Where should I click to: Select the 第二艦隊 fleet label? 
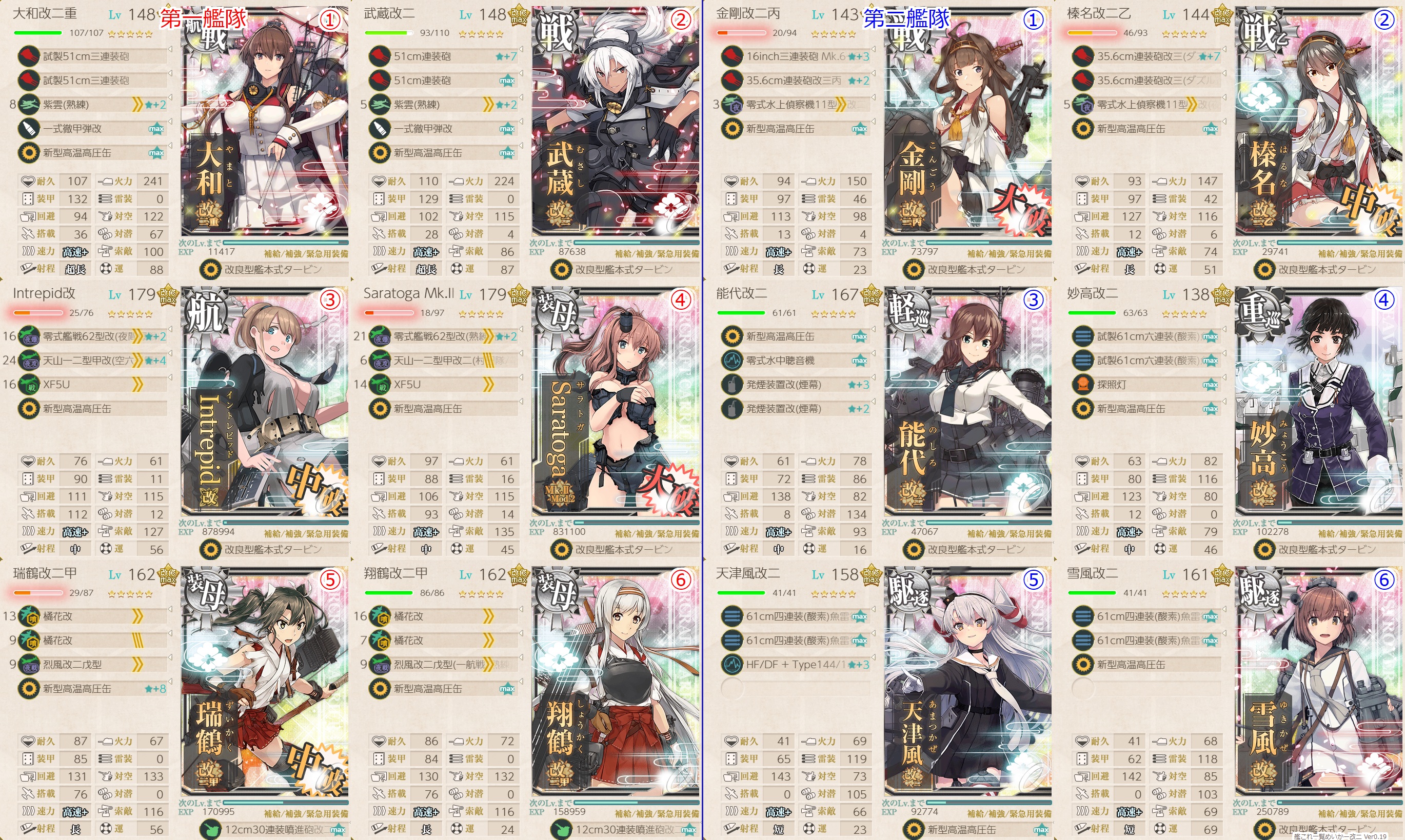coord(906,18)
